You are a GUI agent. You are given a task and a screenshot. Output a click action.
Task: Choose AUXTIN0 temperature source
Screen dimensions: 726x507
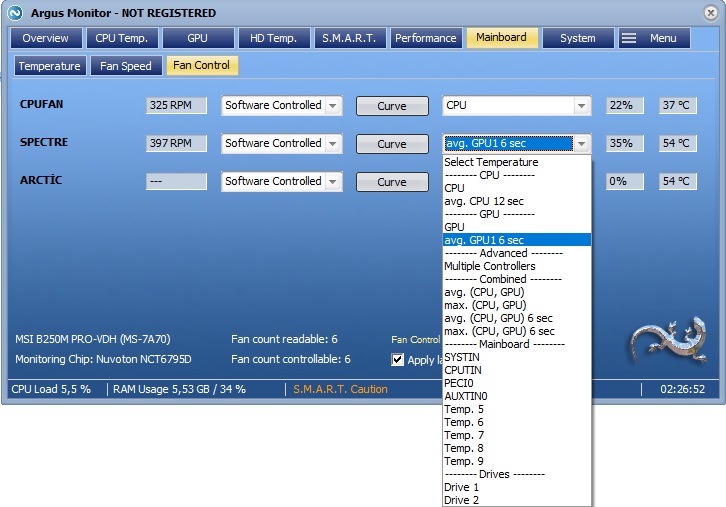(x=517, y=396)
